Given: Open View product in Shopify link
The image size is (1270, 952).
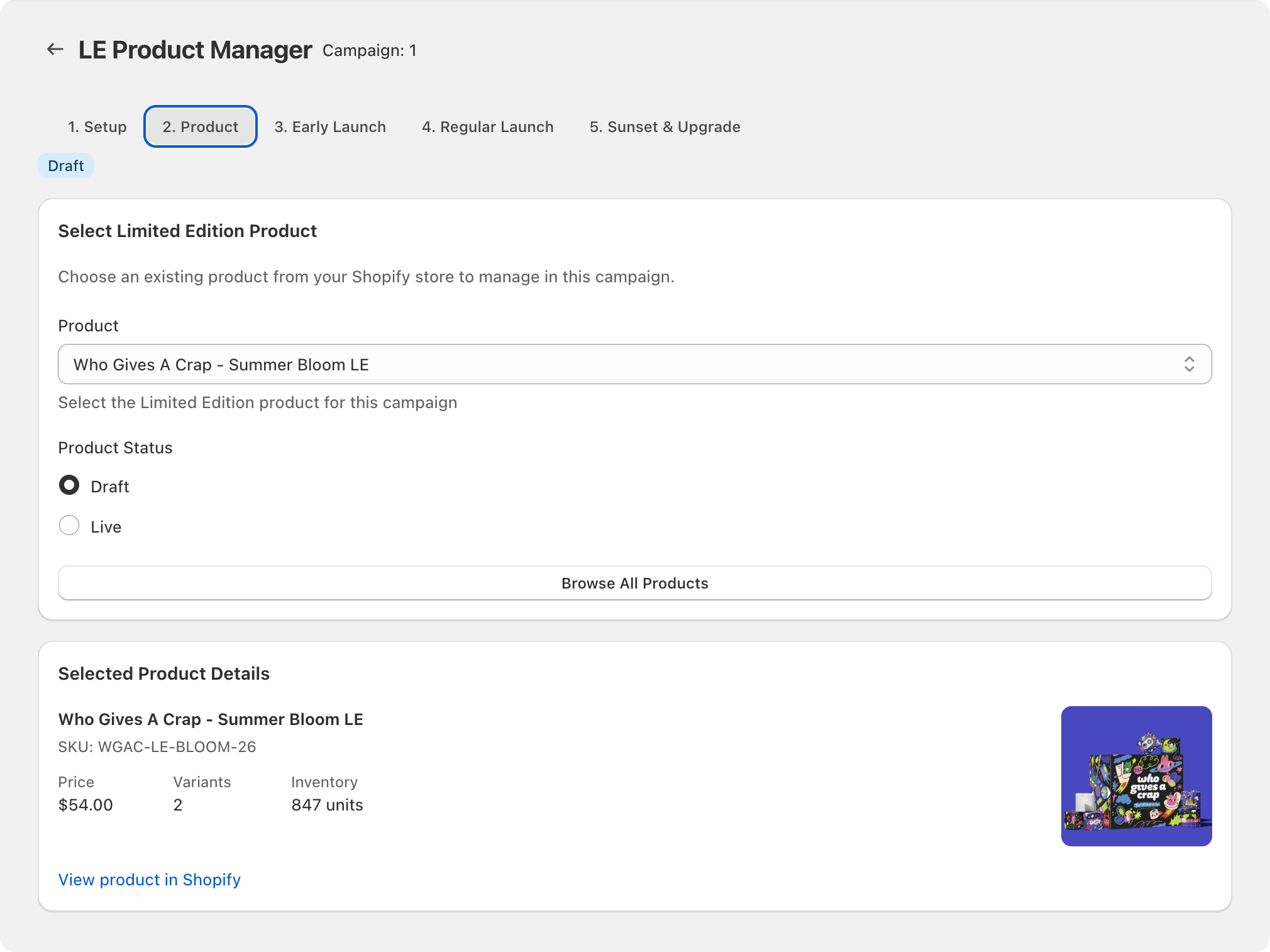Looking at the screenshot, I should click(x=149, y=880).
